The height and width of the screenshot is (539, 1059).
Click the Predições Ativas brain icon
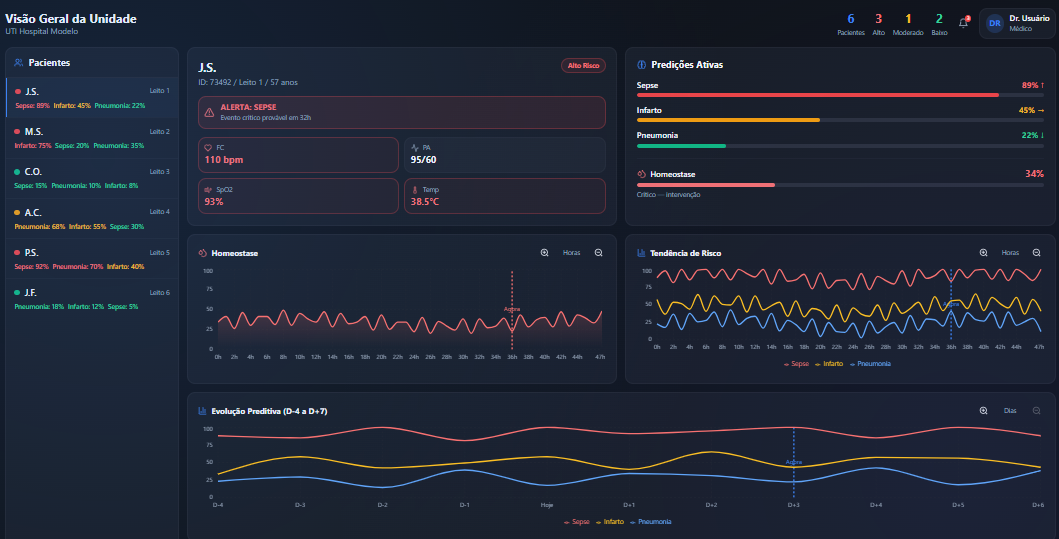click(642, 65)
